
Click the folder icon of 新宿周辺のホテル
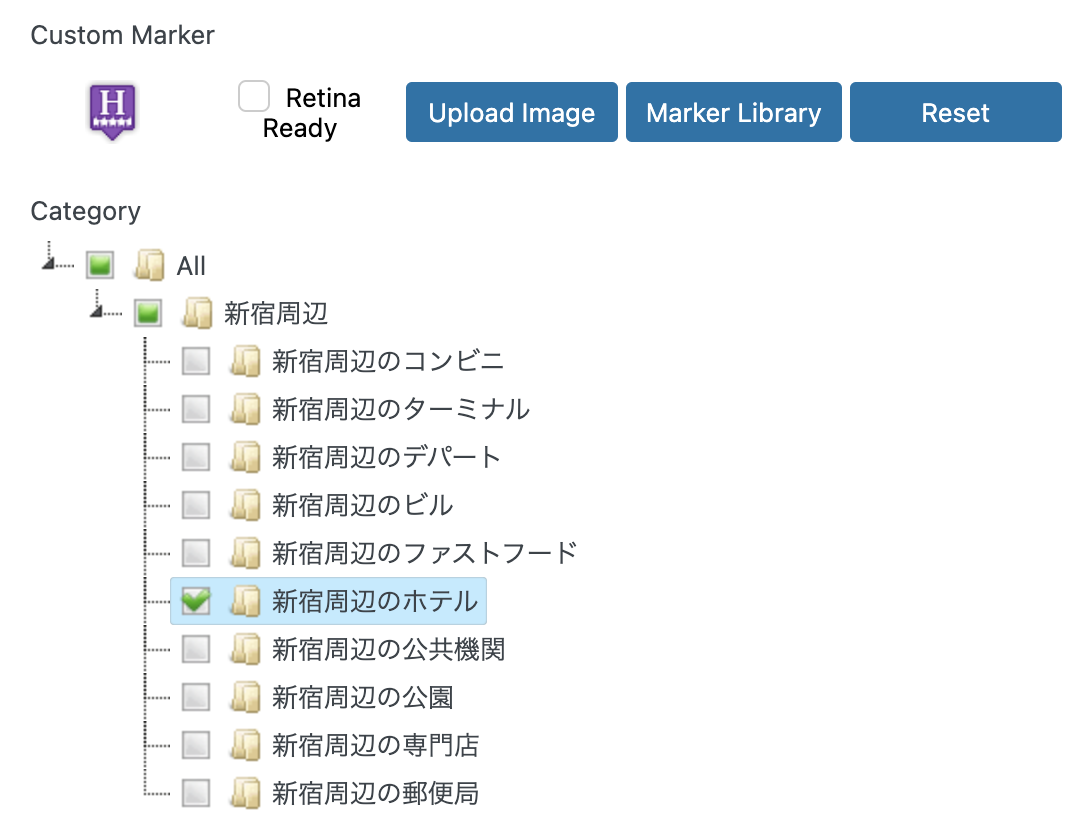tap(246, 601)
